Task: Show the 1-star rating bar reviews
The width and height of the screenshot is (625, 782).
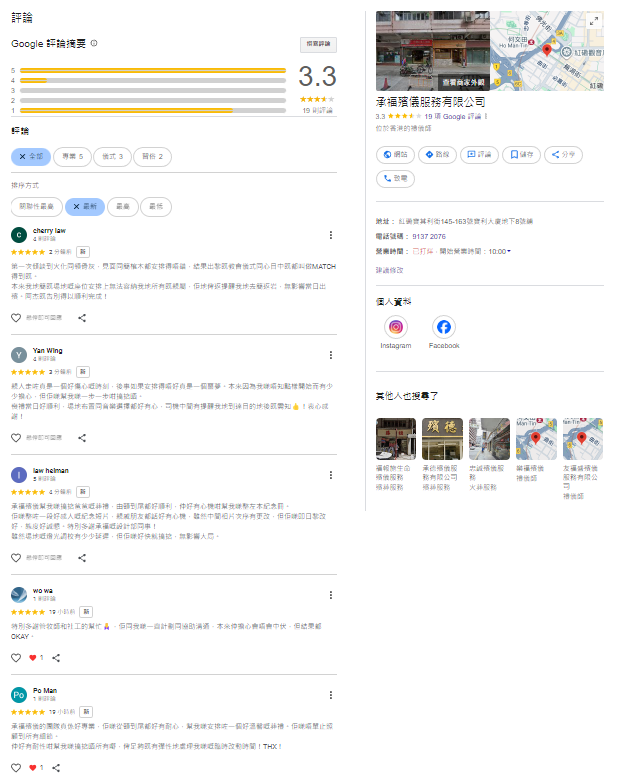Action: click(x=153, y=110)
